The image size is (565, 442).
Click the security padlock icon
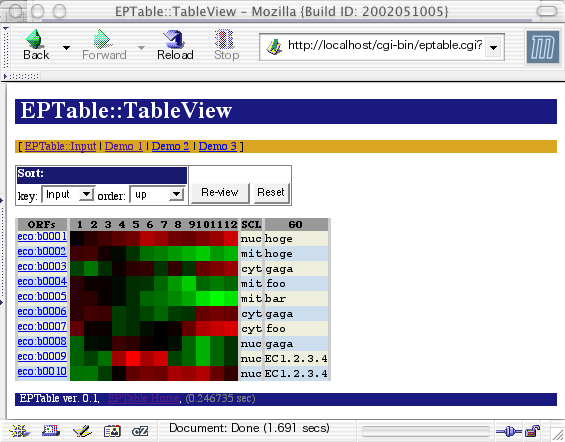tap(532, 431)
